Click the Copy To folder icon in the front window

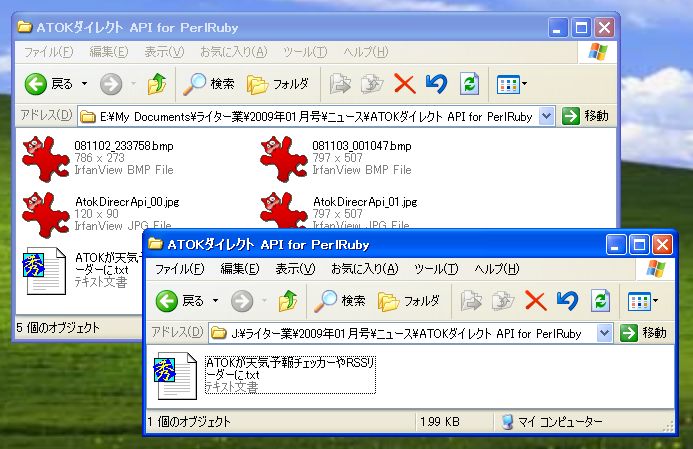503,301
